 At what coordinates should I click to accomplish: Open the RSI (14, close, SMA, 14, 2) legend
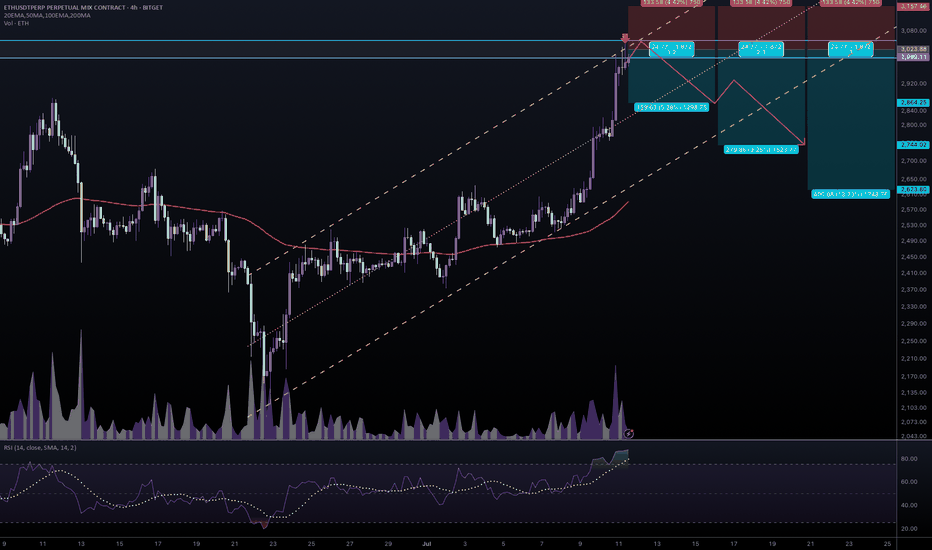[x=40, y=447]
